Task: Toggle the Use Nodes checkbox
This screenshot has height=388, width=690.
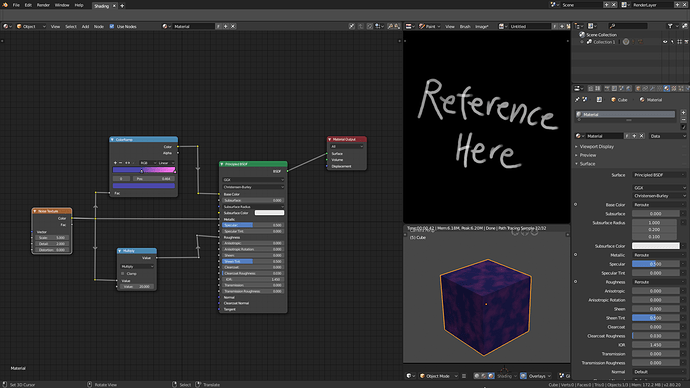Action: pos(112,26)
